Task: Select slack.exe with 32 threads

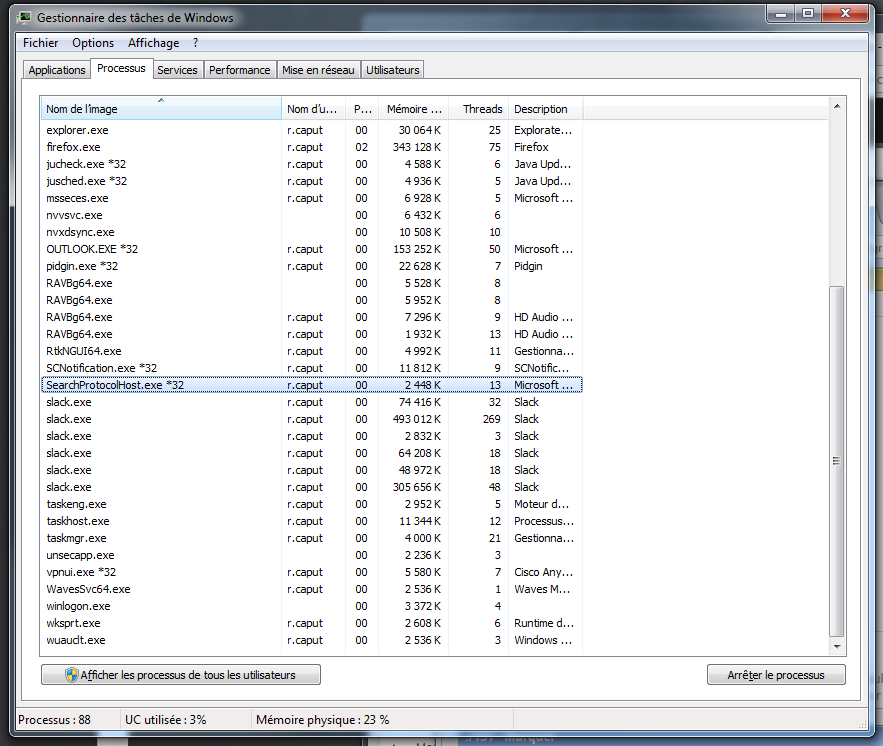Action: 311,402
